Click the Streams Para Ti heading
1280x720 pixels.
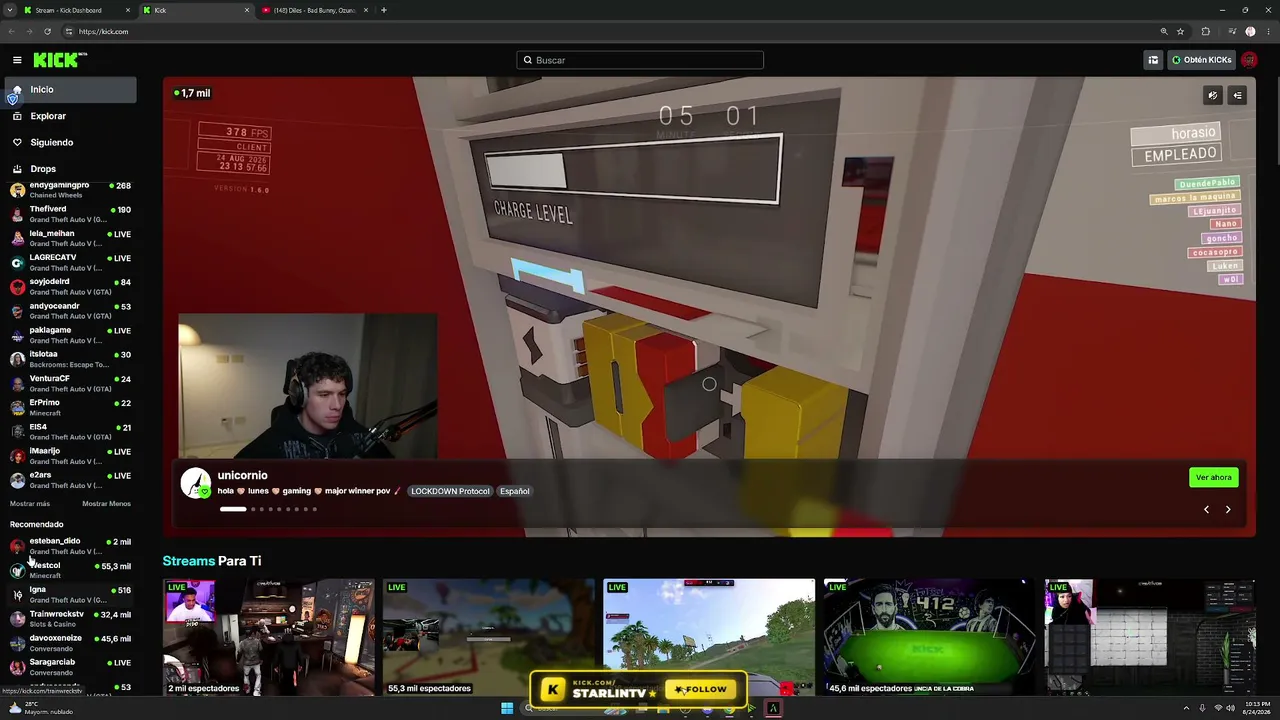[212, 561]
